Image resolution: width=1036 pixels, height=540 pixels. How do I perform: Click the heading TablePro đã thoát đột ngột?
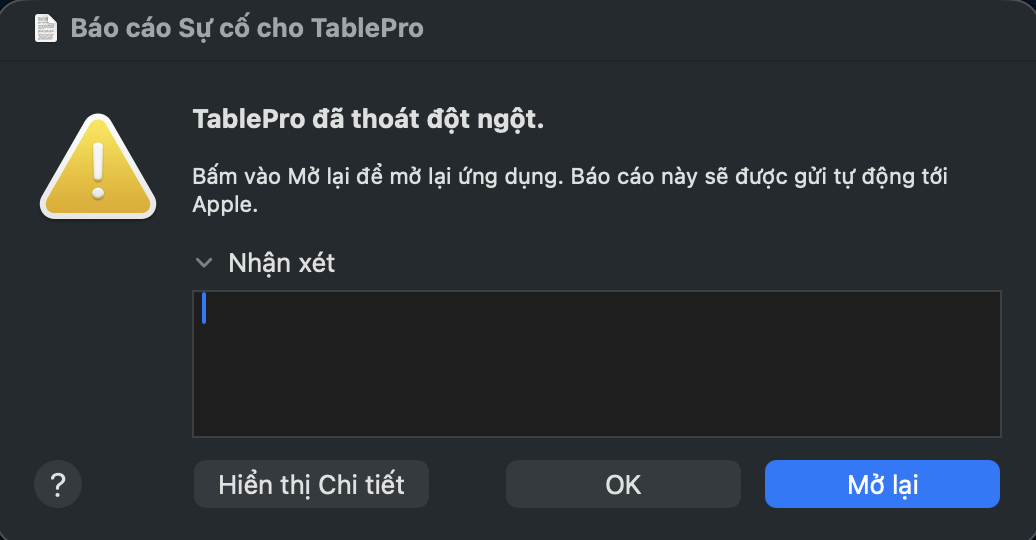point(368,120)
